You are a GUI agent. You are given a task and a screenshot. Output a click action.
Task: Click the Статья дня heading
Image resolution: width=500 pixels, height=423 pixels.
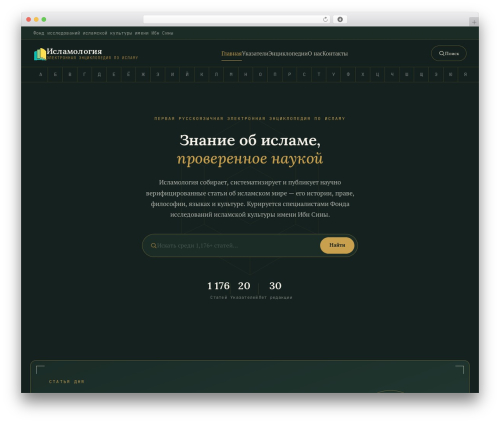[67, 382]
